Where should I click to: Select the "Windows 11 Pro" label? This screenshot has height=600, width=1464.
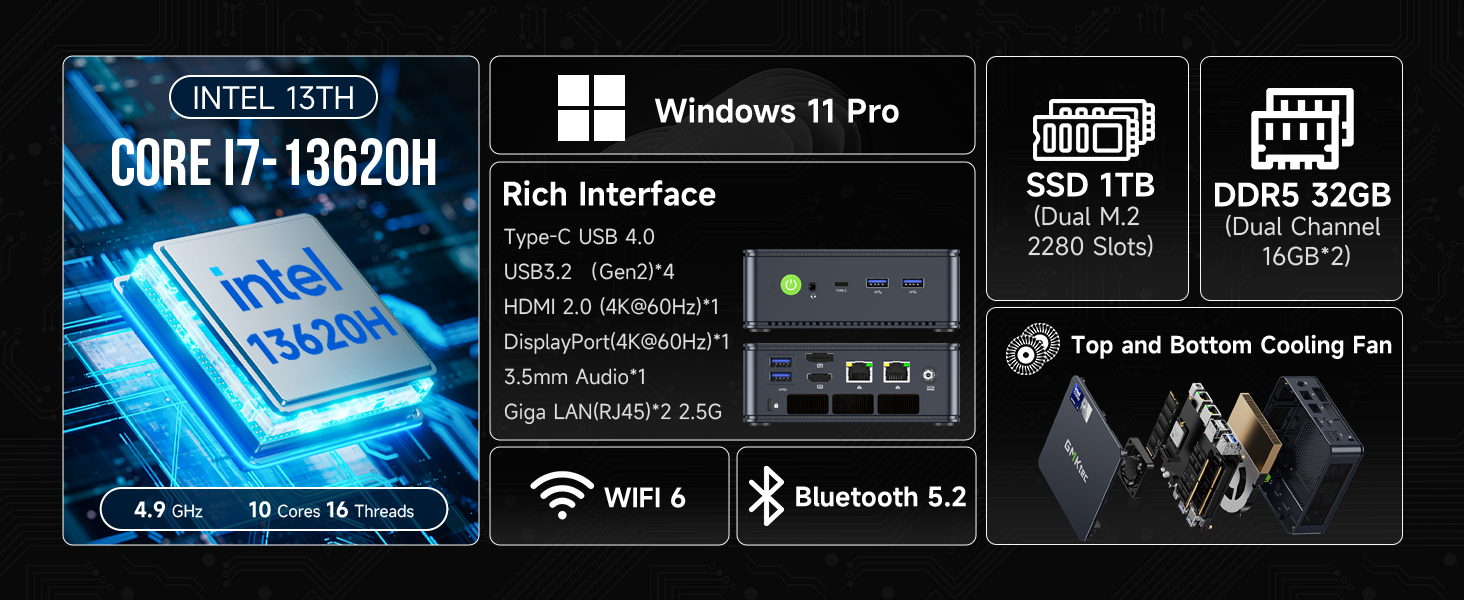777,111
